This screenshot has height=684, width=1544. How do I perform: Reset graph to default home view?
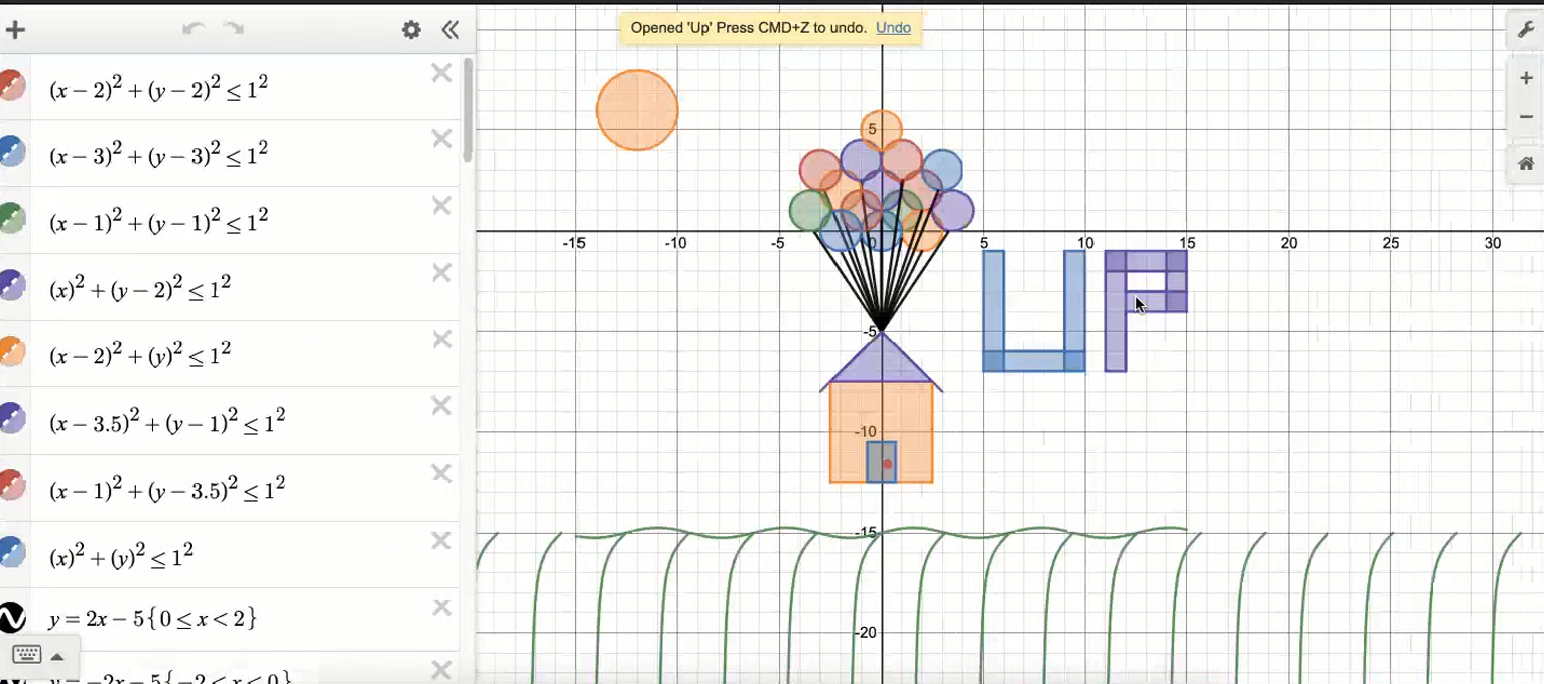click(1525, 163)
